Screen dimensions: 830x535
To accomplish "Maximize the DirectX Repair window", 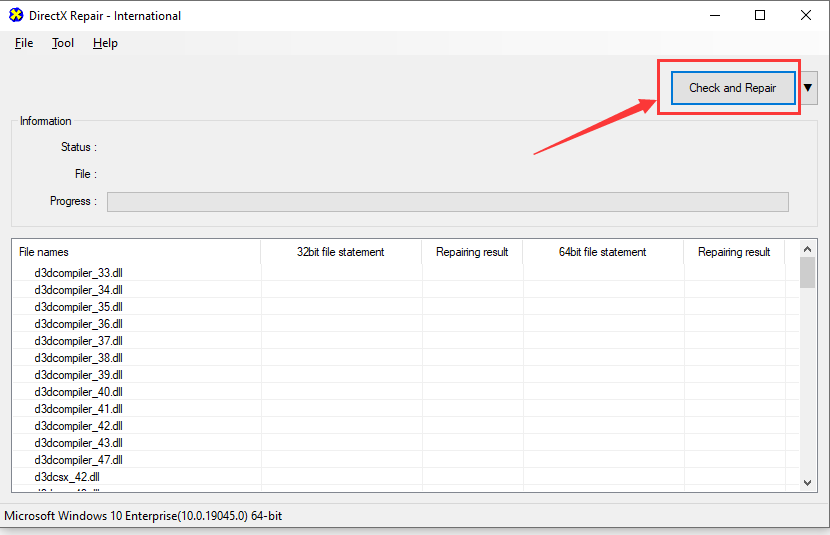I will [760, 15].
